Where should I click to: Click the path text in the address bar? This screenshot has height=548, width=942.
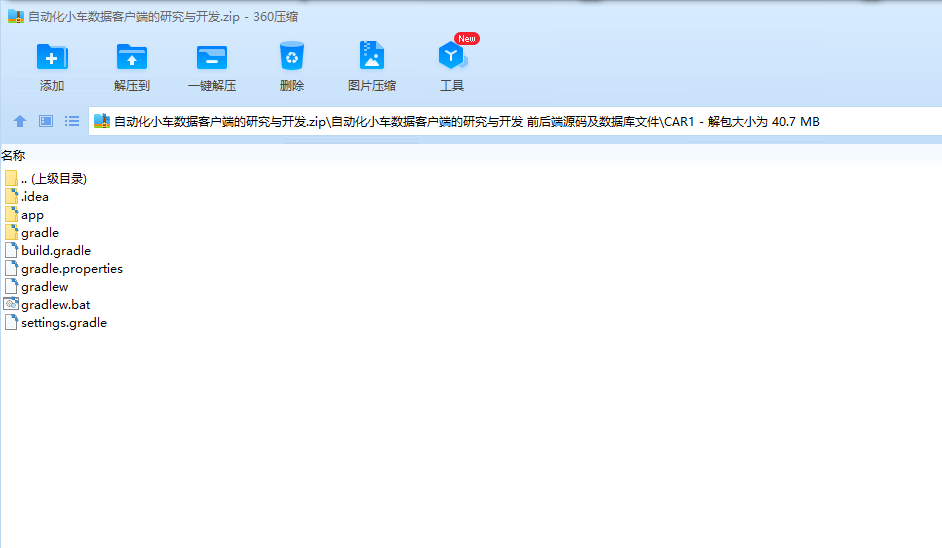coord(466,121)
